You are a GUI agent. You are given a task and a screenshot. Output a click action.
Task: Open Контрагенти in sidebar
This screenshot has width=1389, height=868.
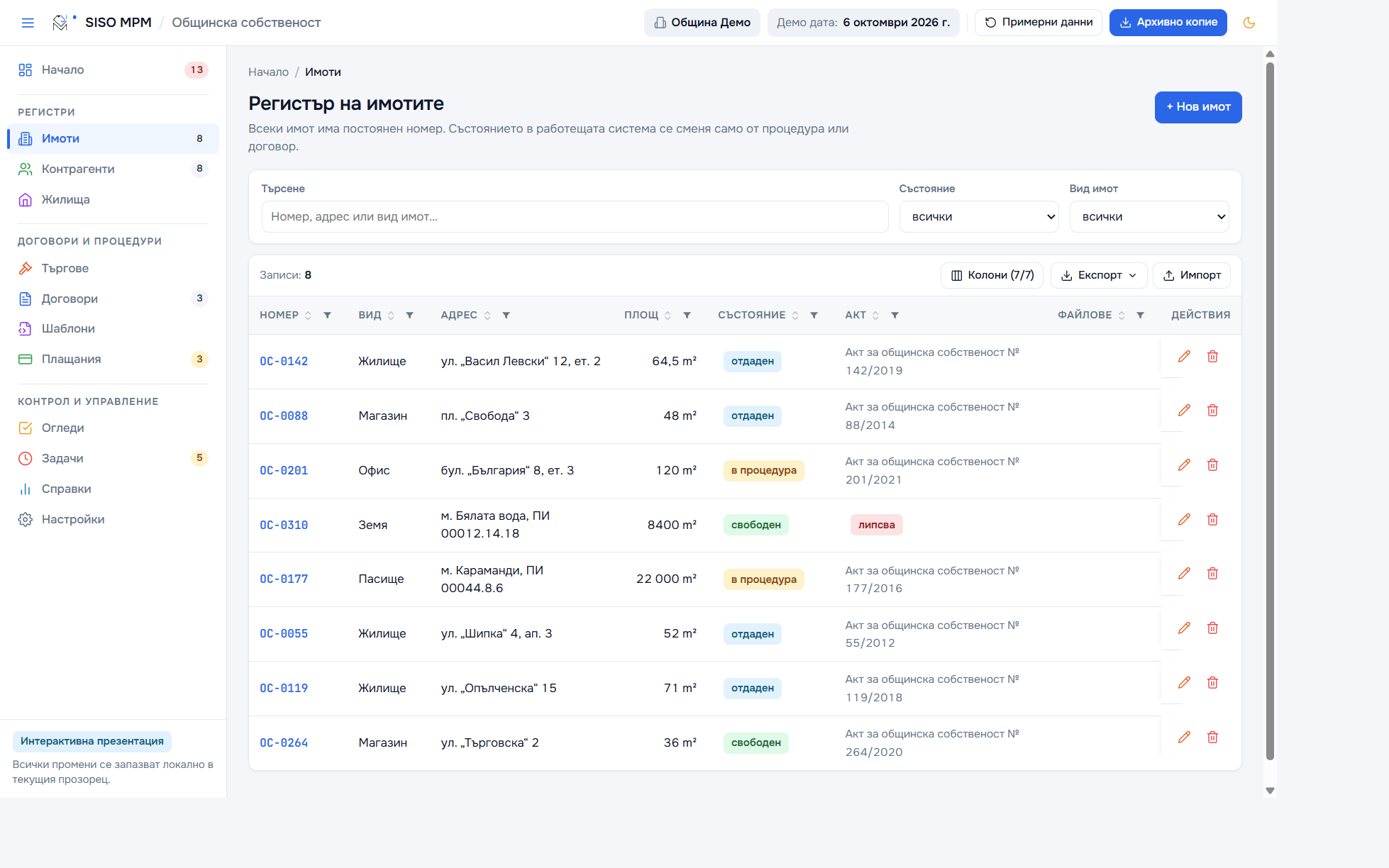(113, 169)
